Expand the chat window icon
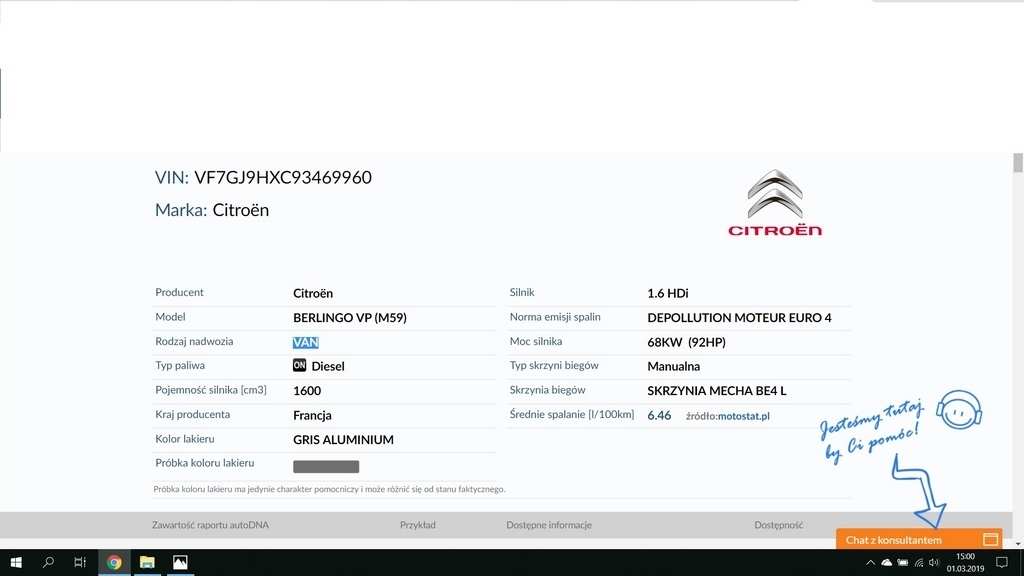Viewport: 1024px width, 576px height. point(990,539)
